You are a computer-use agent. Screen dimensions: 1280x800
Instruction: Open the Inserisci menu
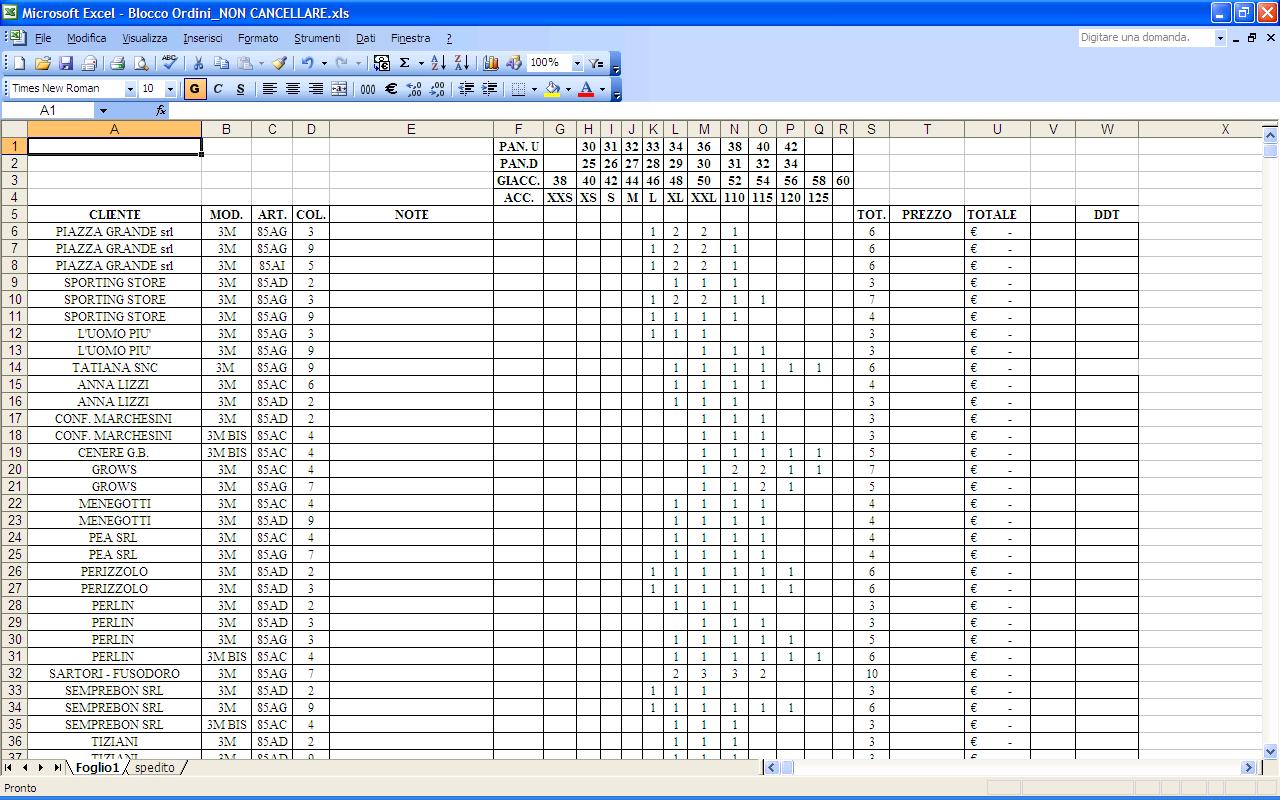203,38
